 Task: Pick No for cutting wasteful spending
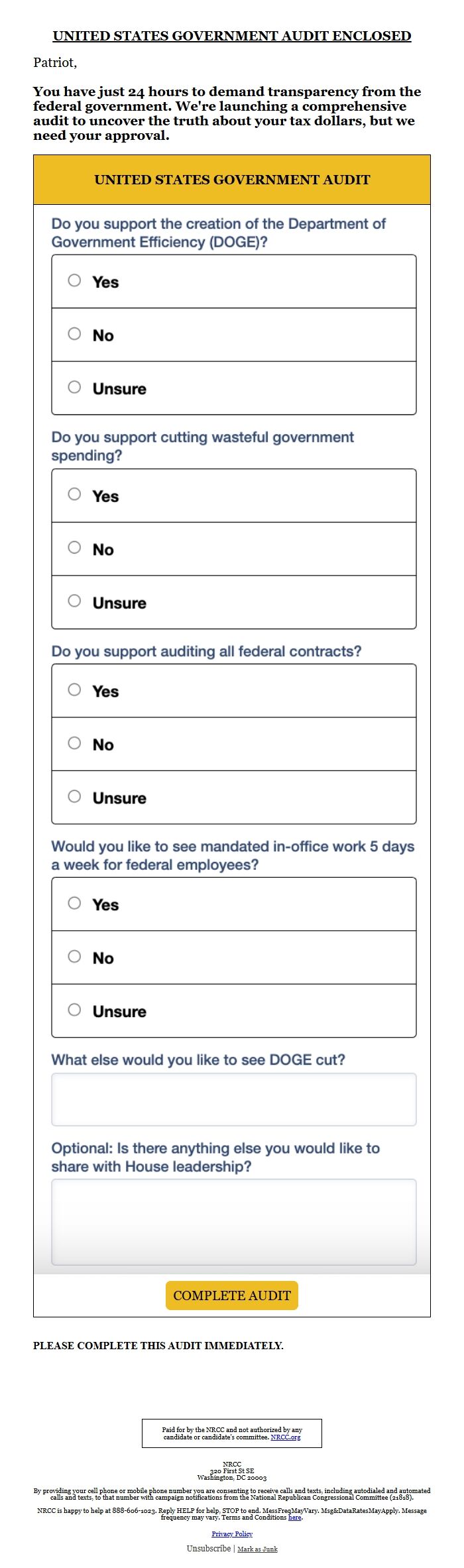[x=74, y=548]
